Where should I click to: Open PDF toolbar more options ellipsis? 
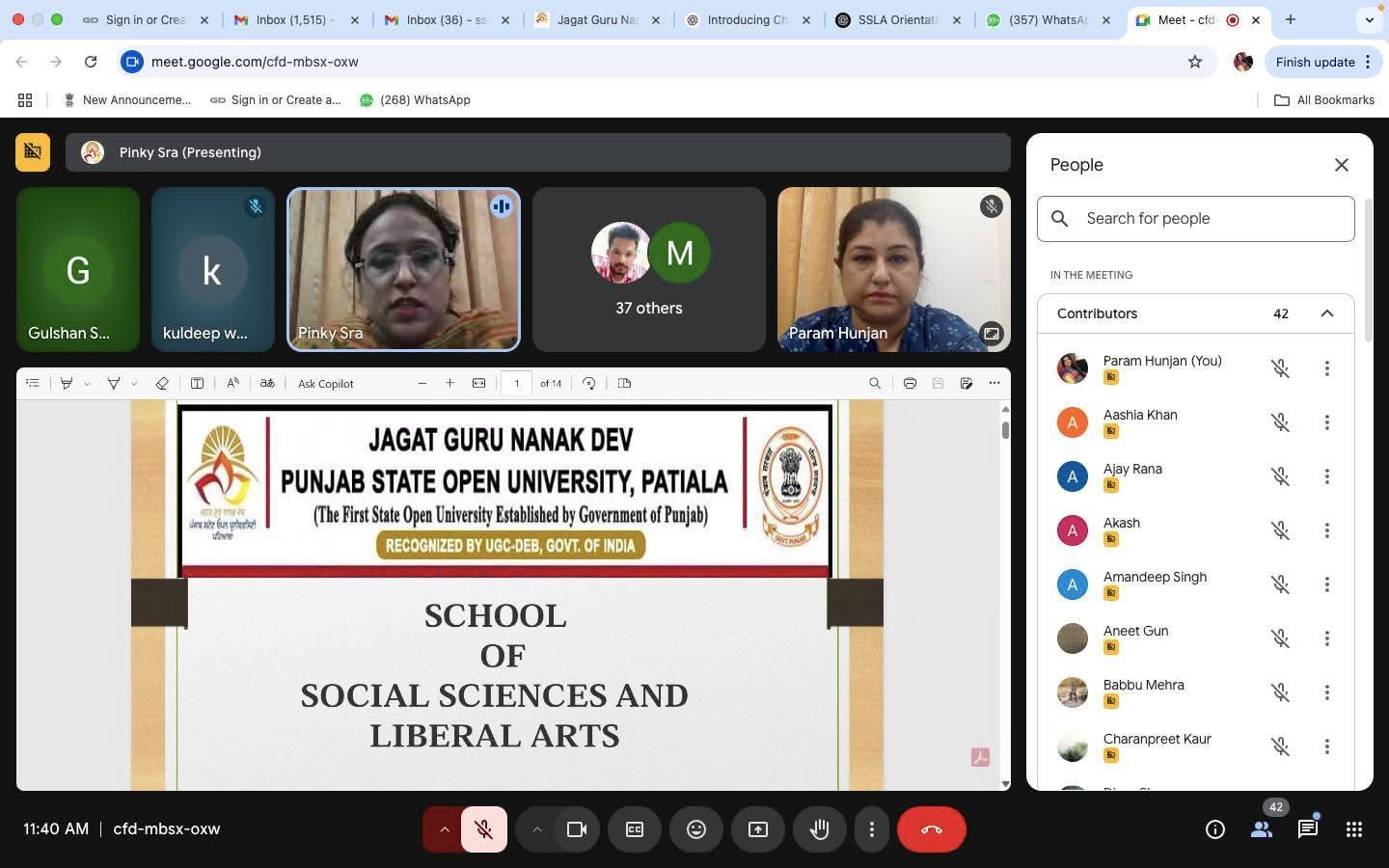(994, 383)
